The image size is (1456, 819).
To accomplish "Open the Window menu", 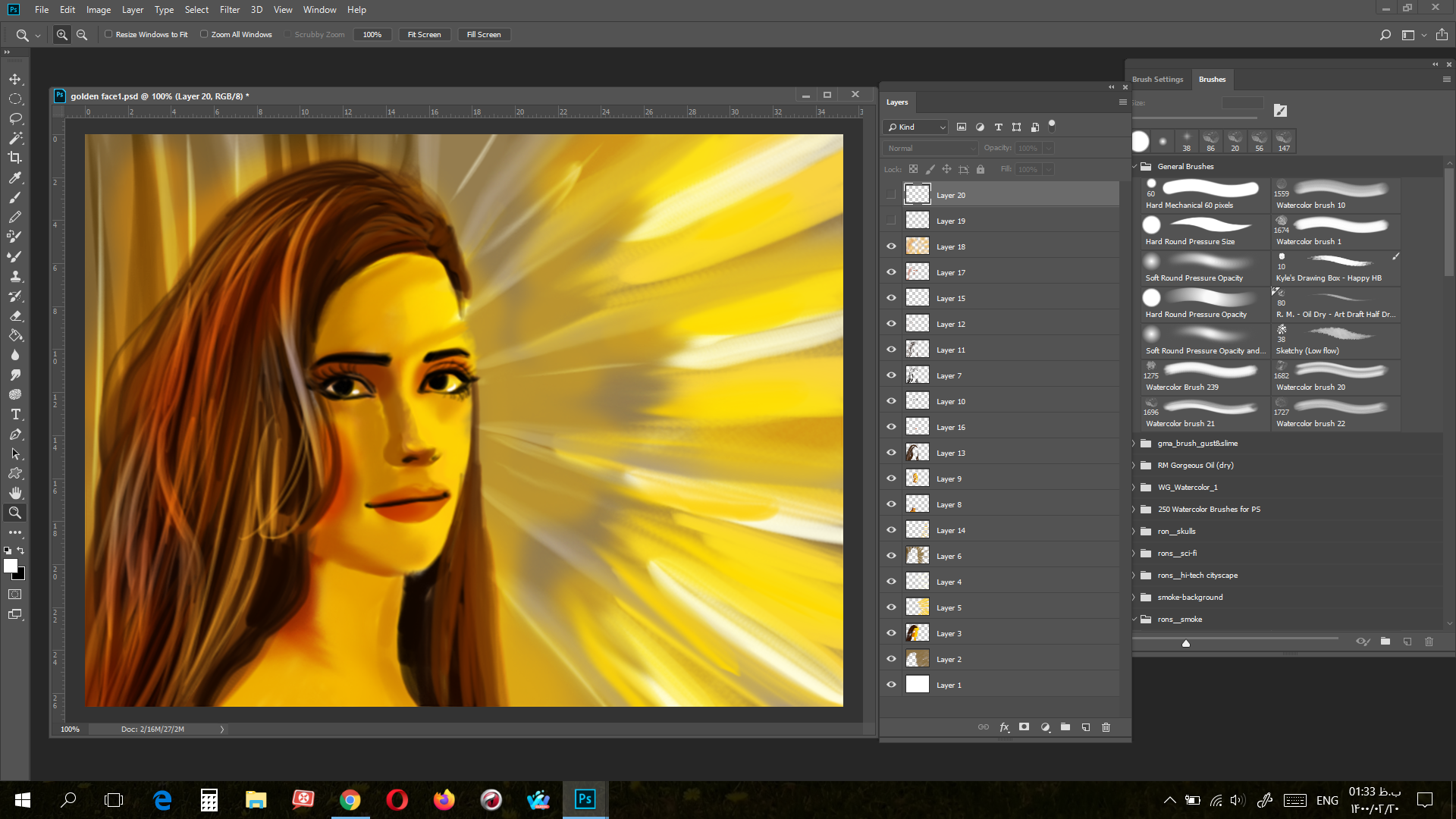I will coord(319,10).
